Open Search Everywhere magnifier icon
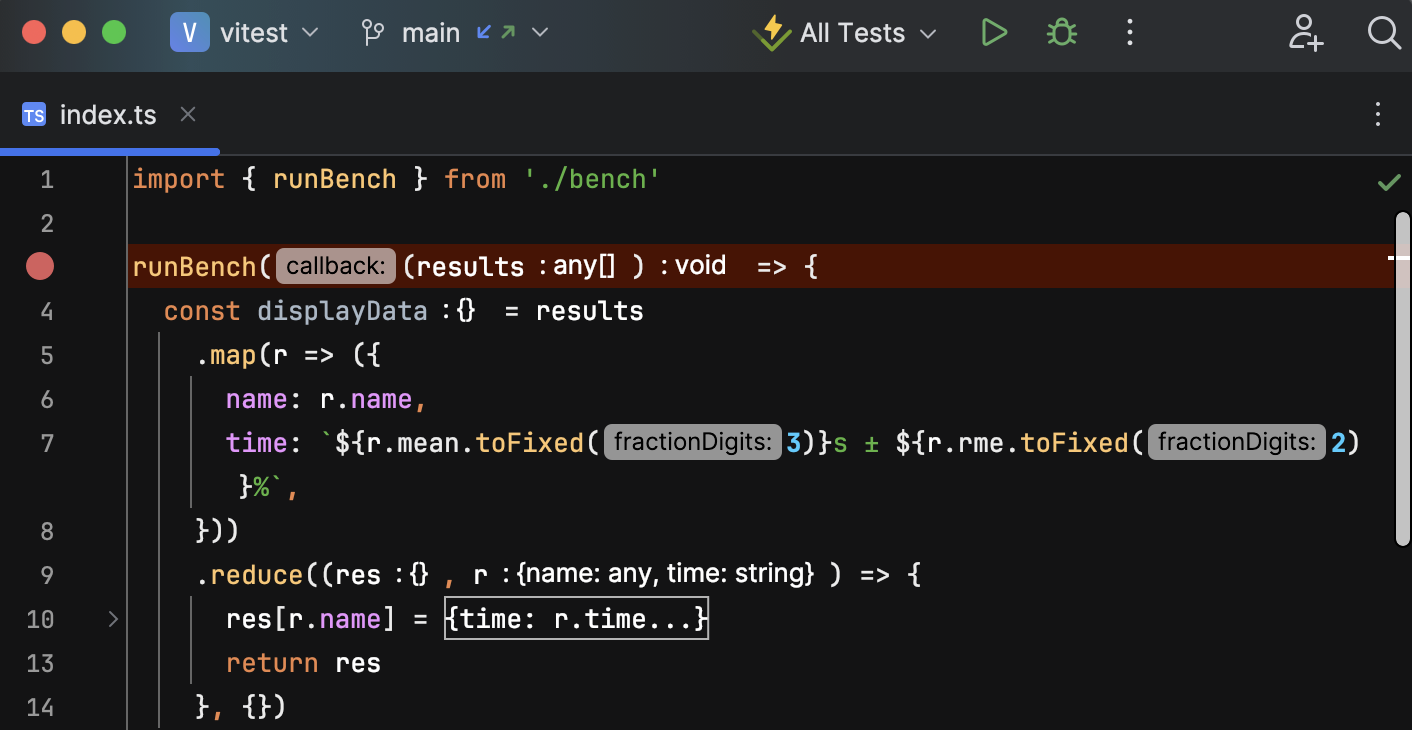 pos(1383,33)
